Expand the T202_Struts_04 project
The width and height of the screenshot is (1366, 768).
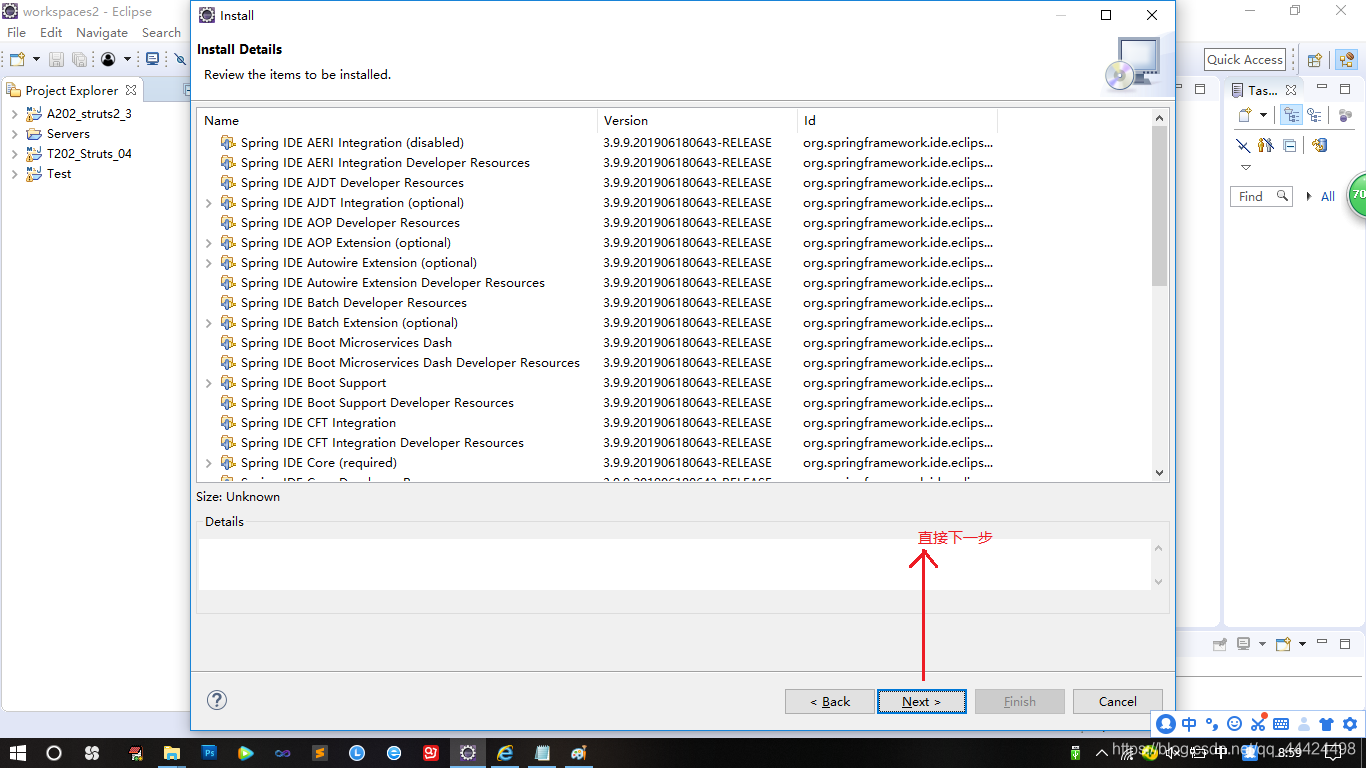14,154
